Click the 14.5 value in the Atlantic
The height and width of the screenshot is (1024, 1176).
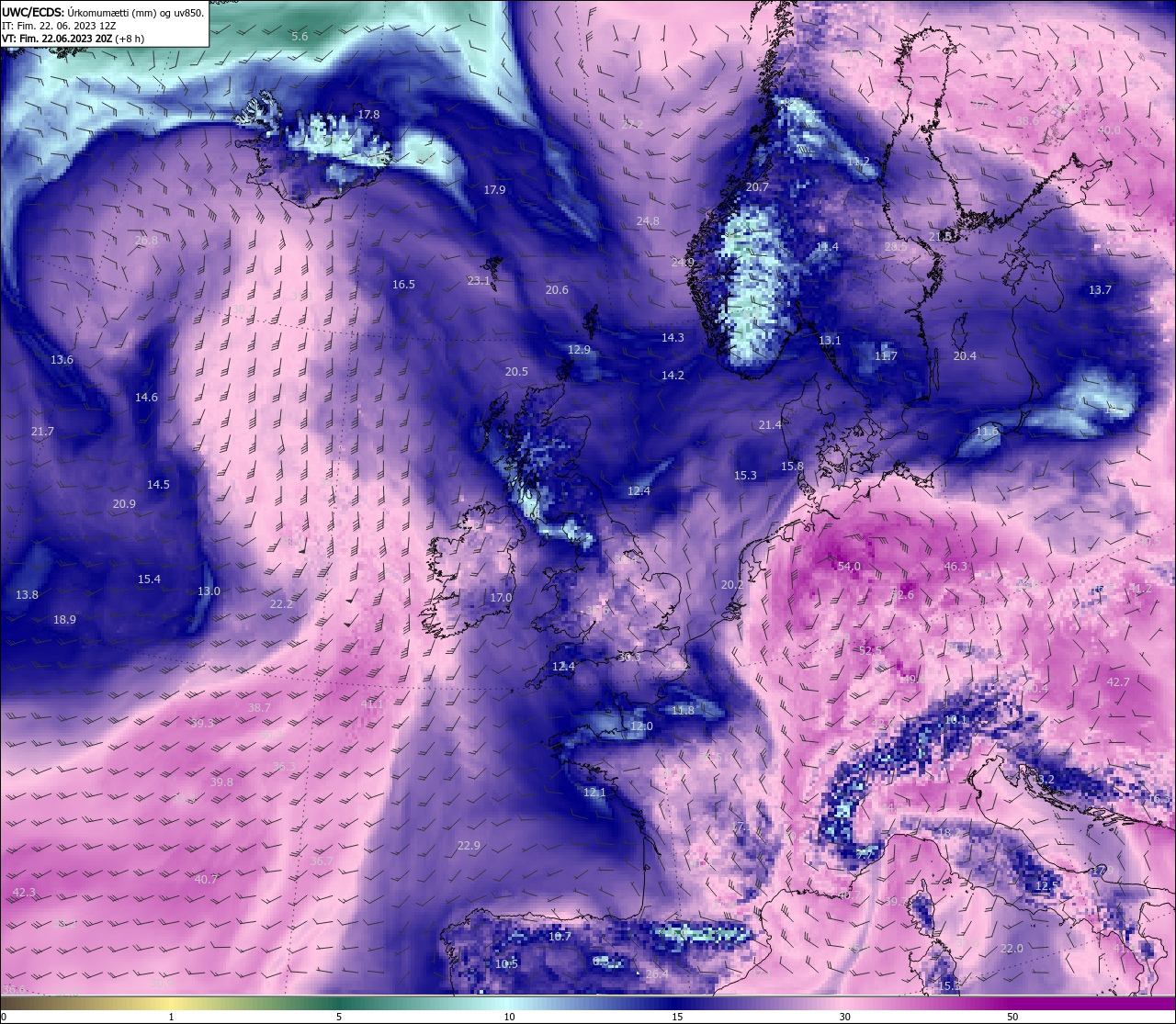click(x=158, y=484)
